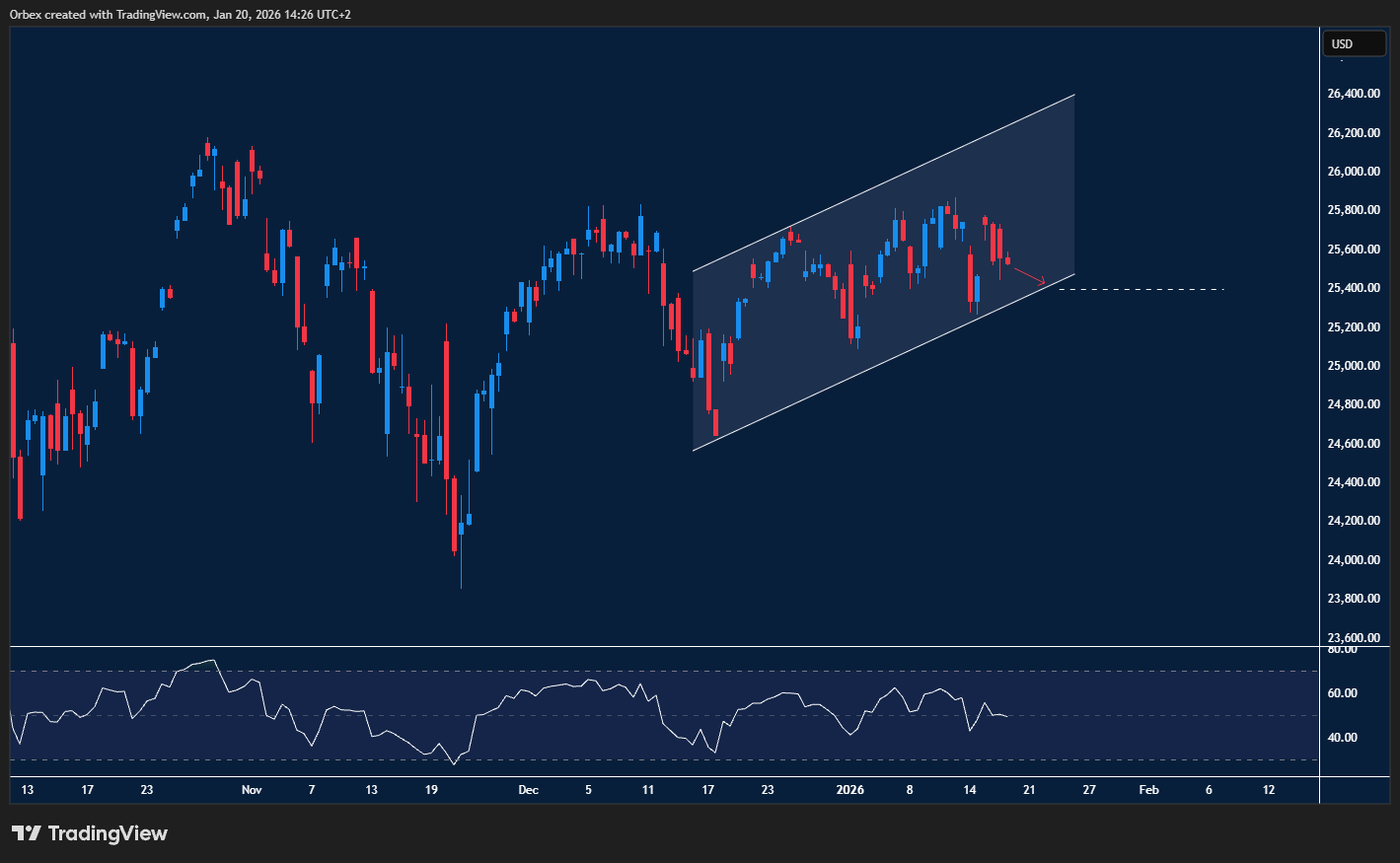
Task: Select the Nov label on time axis
Action: click(x=252, y=790)
